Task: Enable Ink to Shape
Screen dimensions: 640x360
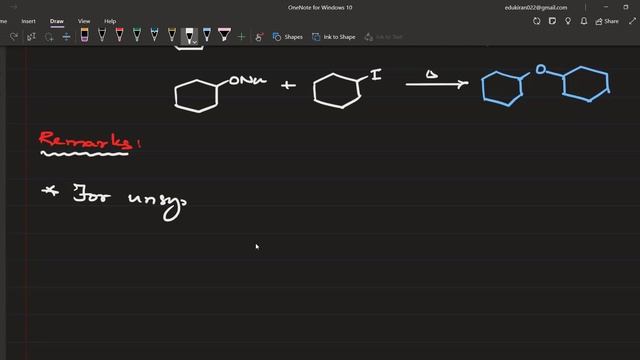Action: pos(333,37)
